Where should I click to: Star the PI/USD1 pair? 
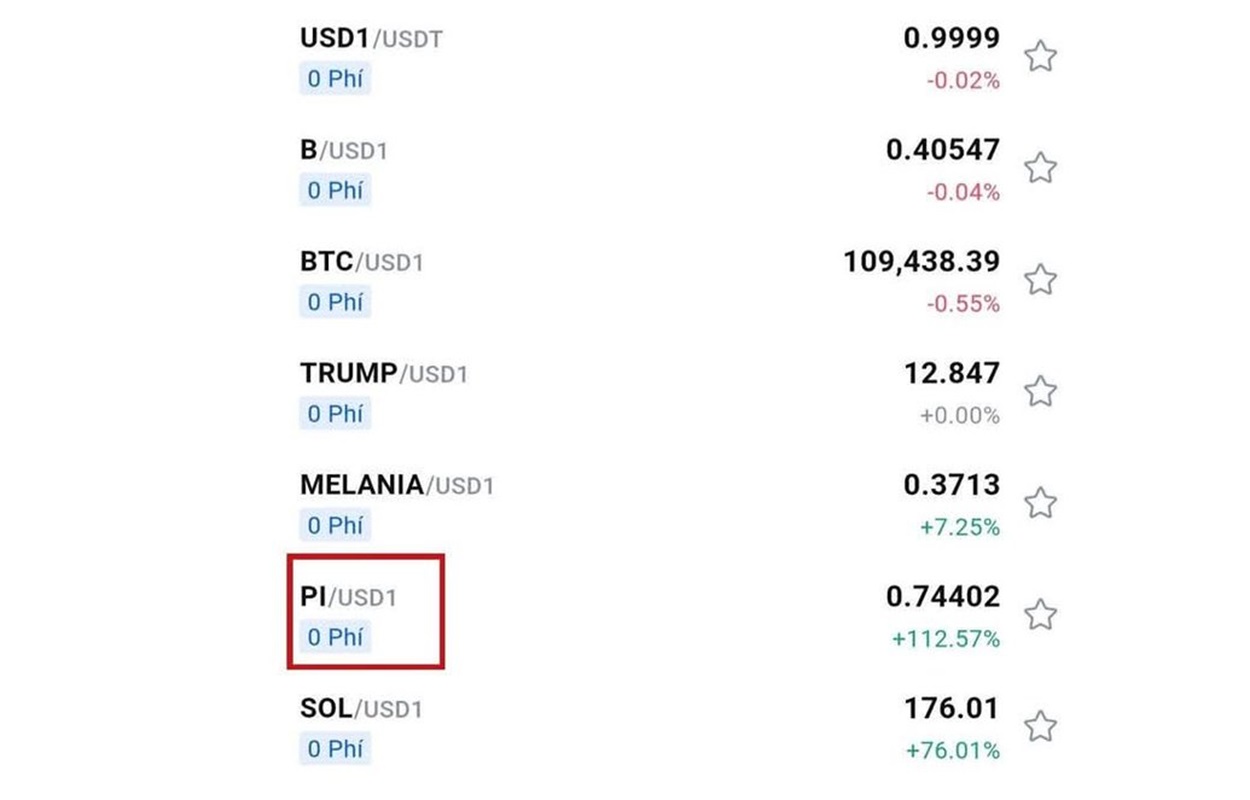click(1041, 614)
